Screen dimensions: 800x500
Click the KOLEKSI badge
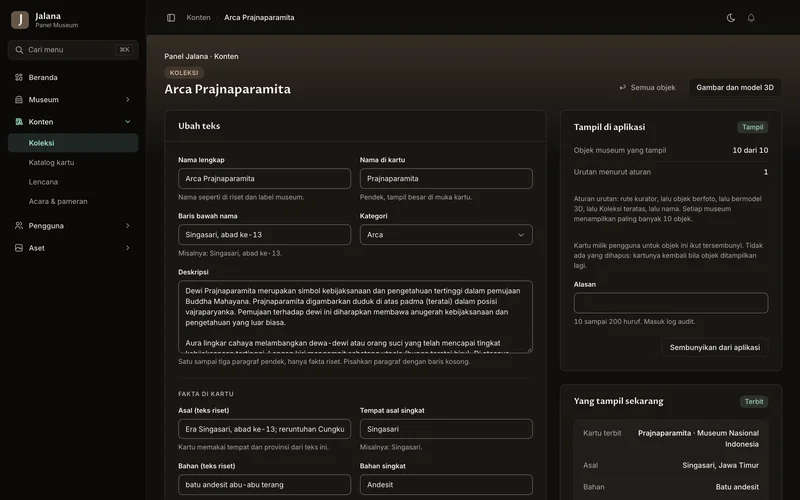[184, 73]
